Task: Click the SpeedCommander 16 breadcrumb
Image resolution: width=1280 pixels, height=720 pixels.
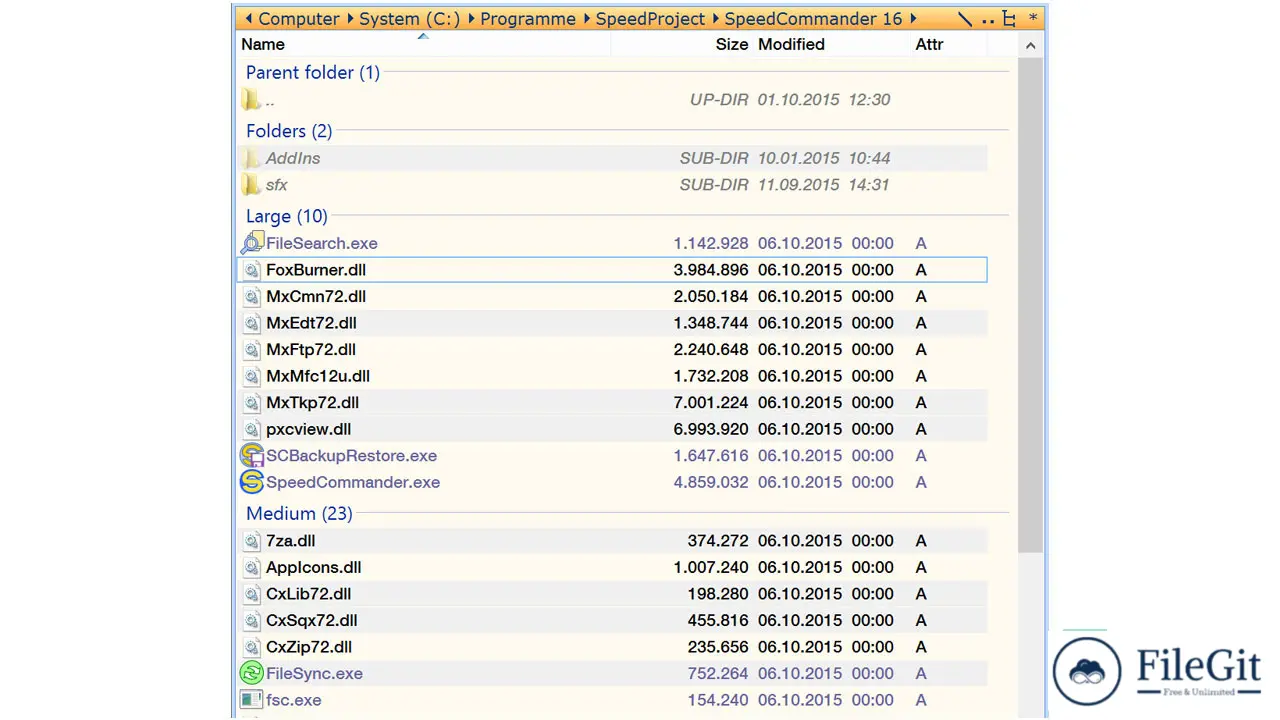Action: click(x=813, y=19)
